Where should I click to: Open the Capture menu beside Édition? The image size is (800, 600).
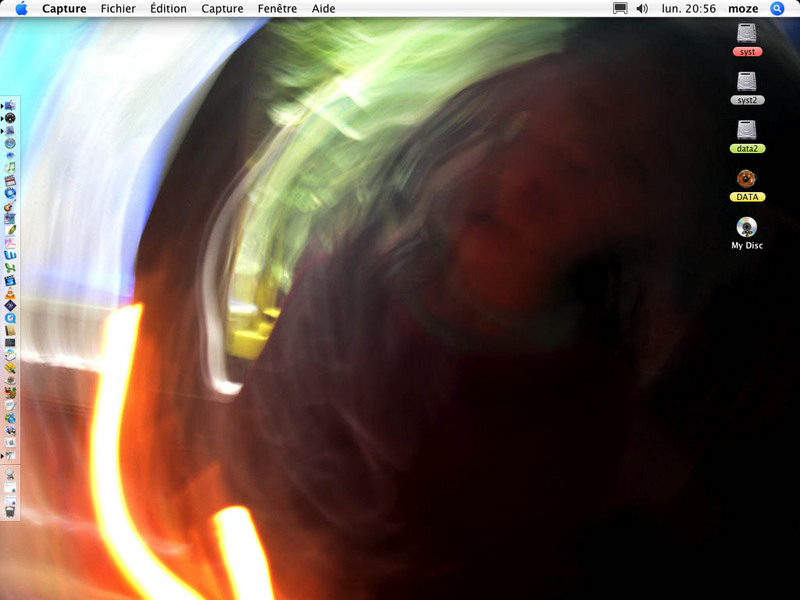pos(222,9)
